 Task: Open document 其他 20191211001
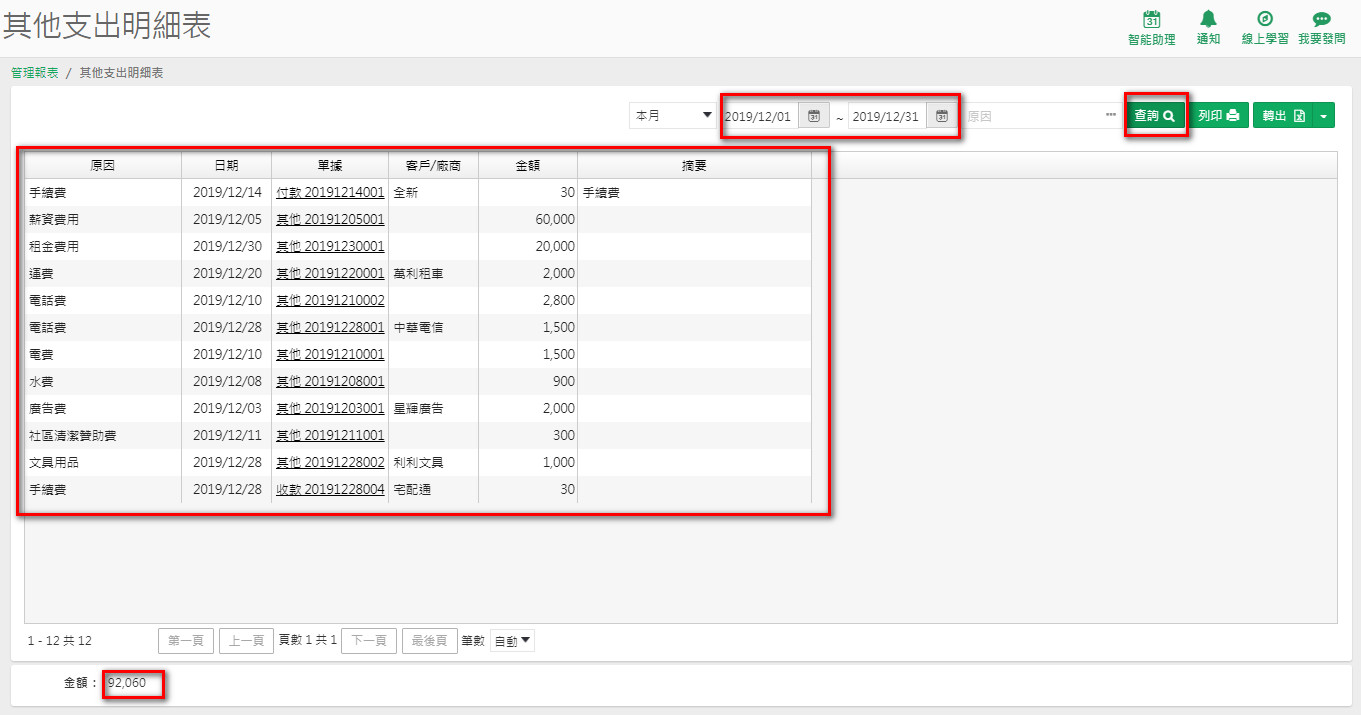(330, 436)
